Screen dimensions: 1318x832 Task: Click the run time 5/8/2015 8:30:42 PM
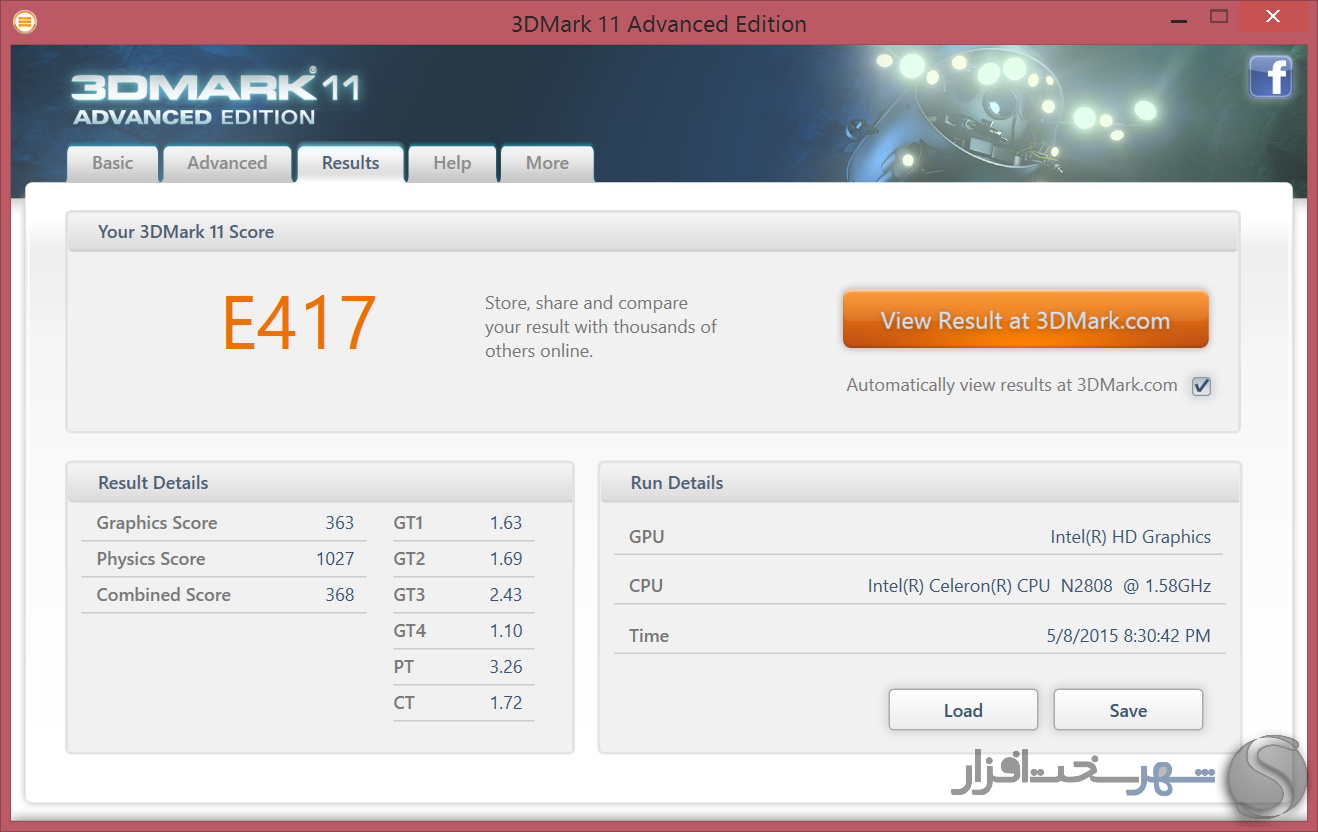click(x=1129, y=636)
